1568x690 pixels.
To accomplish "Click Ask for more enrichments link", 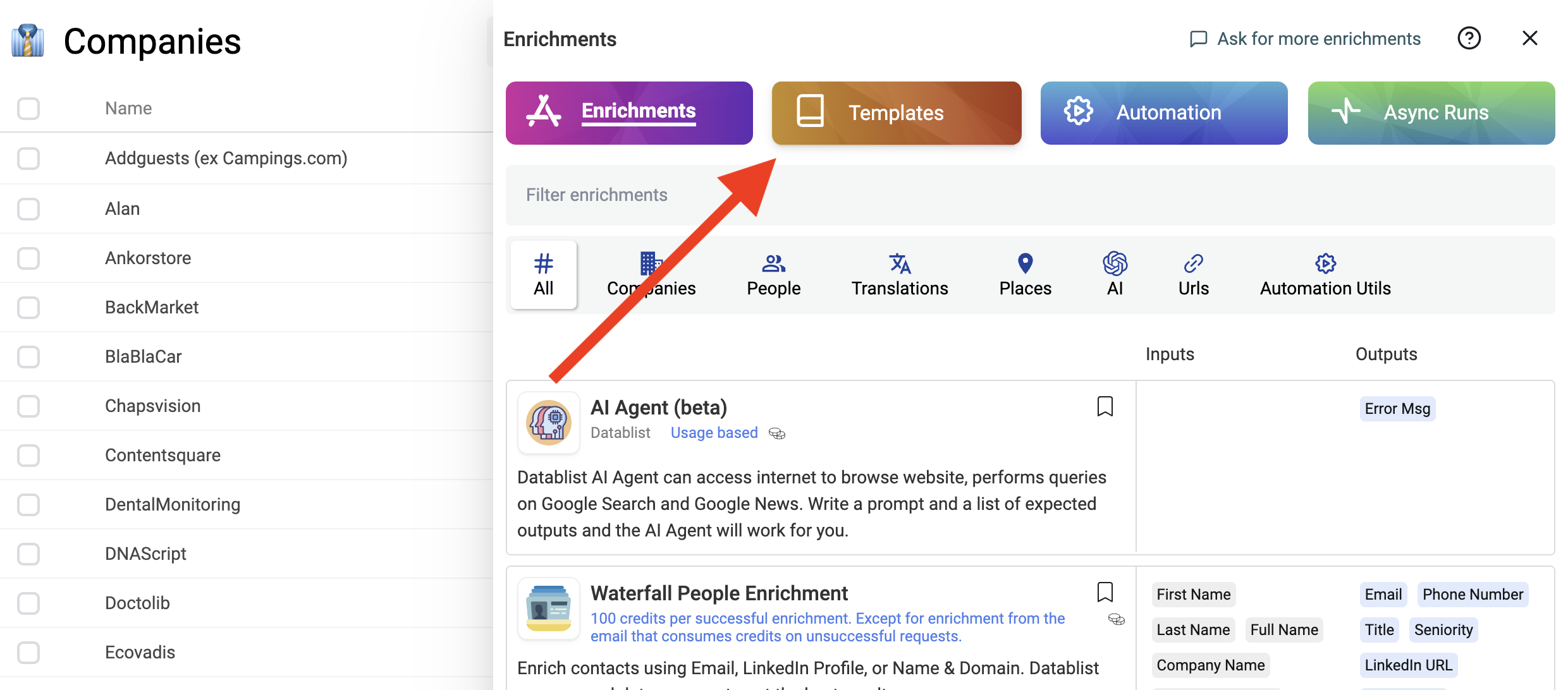I will (x=1305, y=39).
